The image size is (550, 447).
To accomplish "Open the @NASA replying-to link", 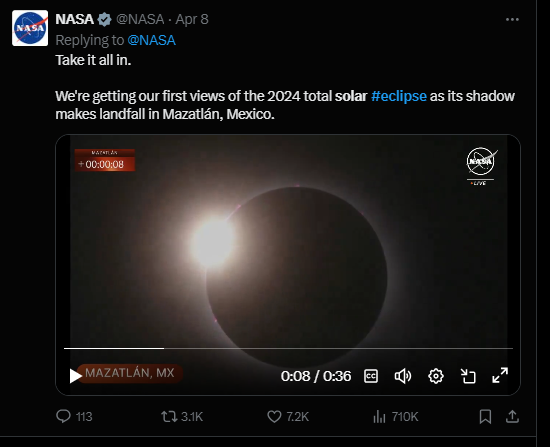I will pyautogui.click(x=152, y=40).
